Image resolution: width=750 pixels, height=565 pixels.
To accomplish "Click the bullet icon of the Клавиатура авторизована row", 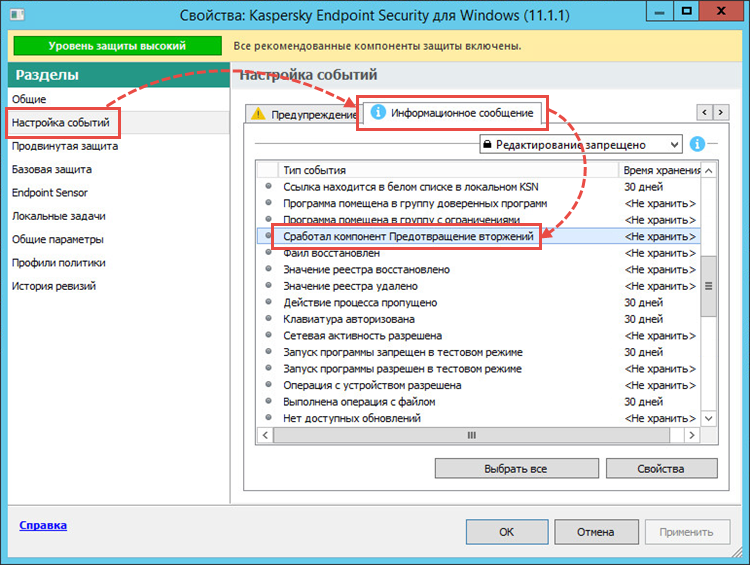I will 268,318.
